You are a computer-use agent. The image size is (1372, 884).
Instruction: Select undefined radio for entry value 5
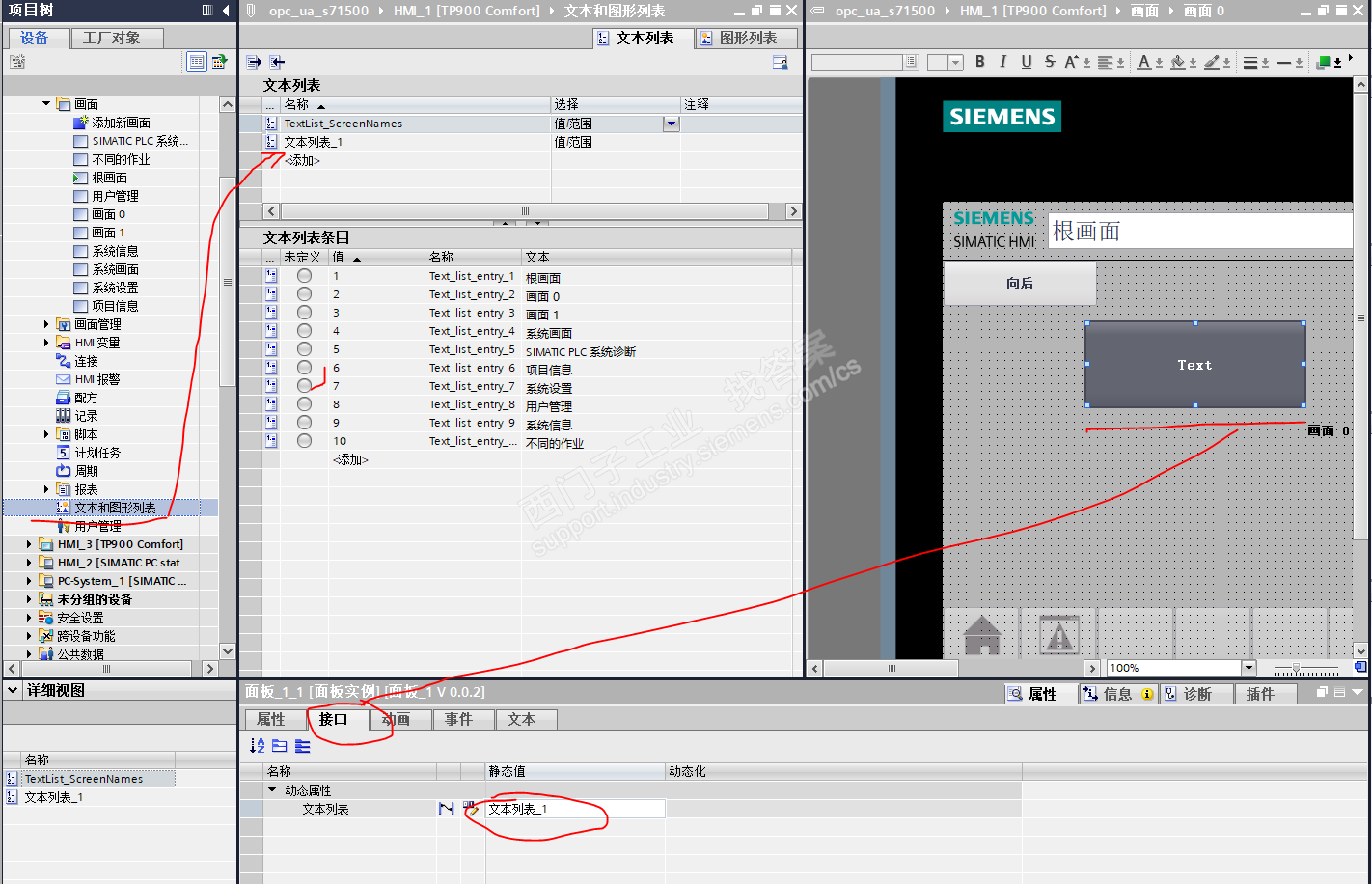(304, 349)
